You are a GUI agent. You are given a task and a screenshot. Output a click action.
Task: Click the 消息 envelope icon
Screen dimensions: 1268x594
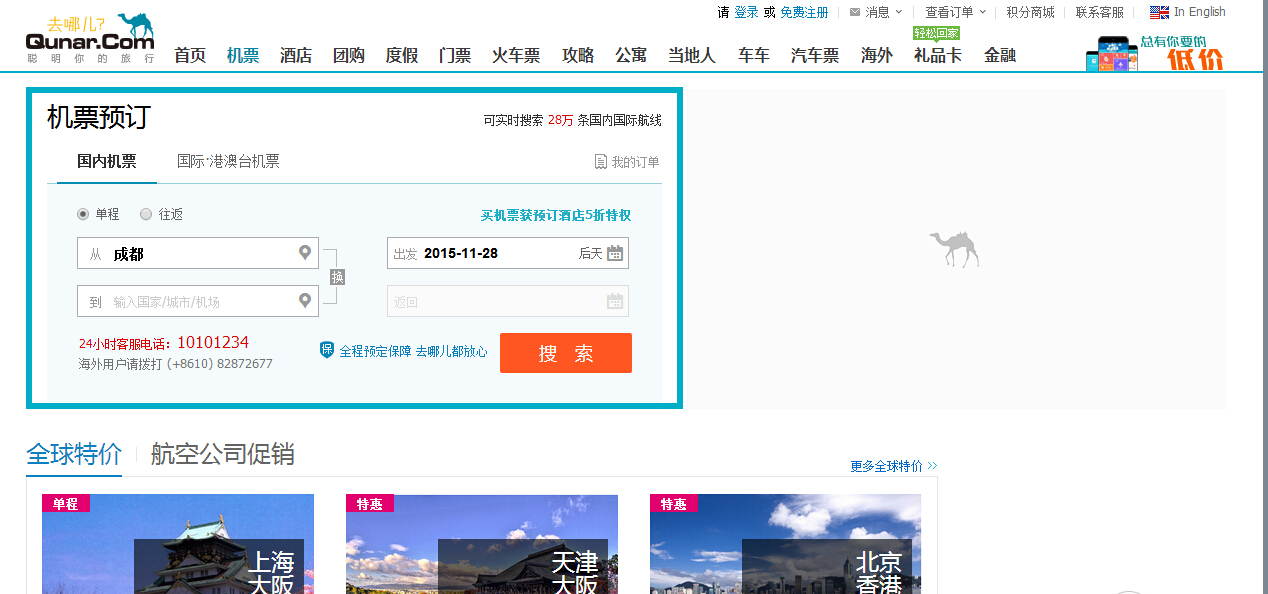855,13
